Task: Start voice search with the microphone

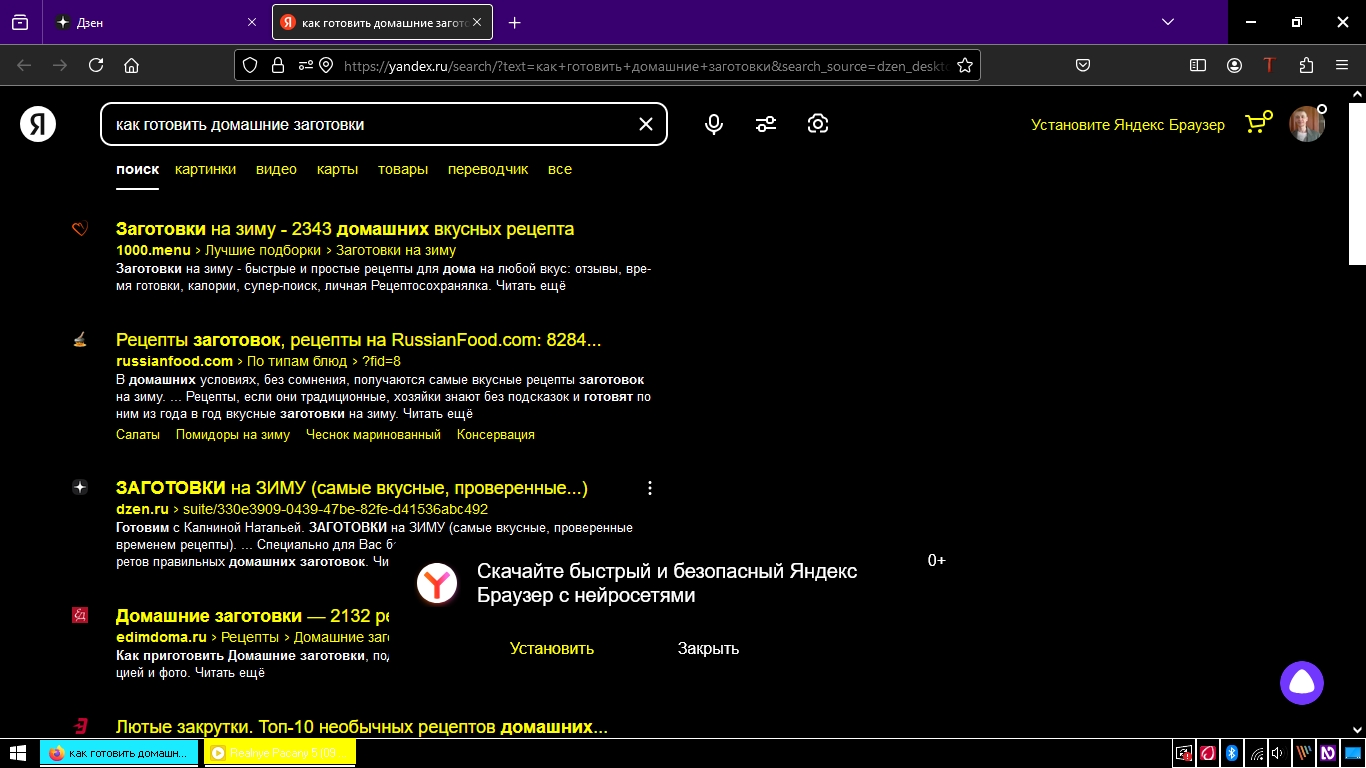Action: tap(714, 124)
